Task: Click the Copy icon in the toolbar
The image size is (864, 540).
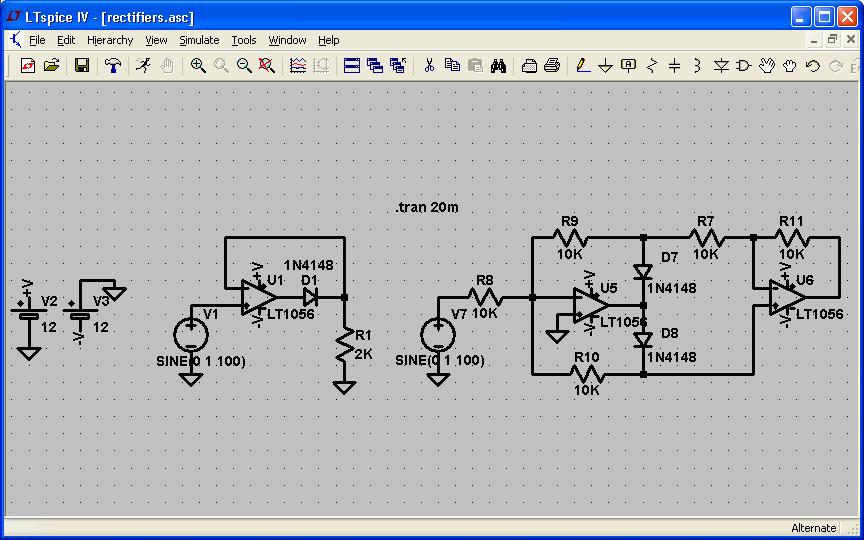Action: coord(452,66)
